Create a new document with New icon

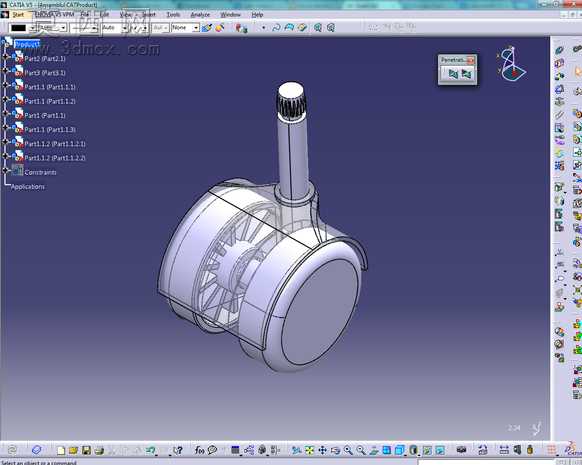click(x=61, y=451)
